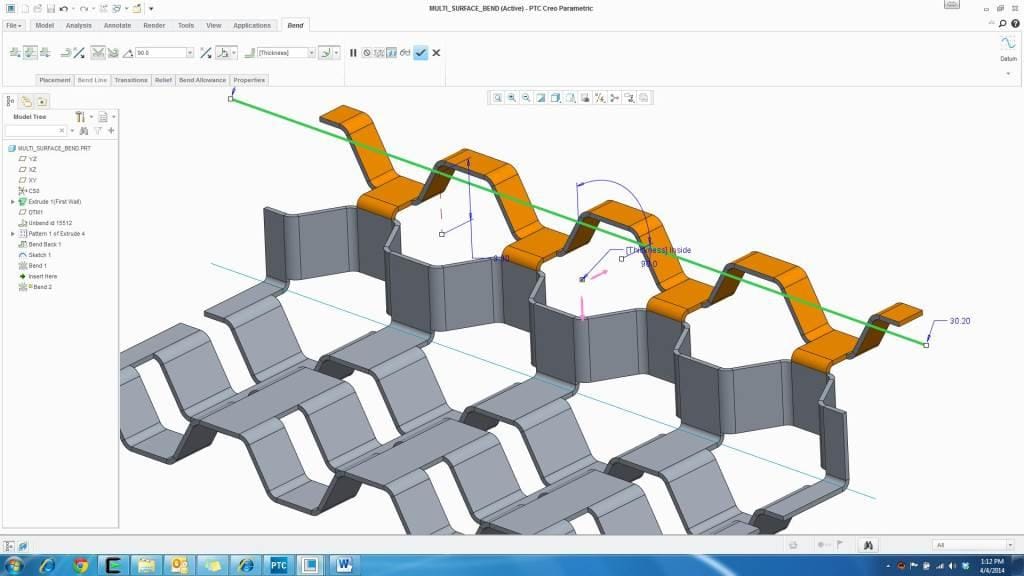Open the File menu
Viewport: 1024px width, 576px height.
coord(14,25)
